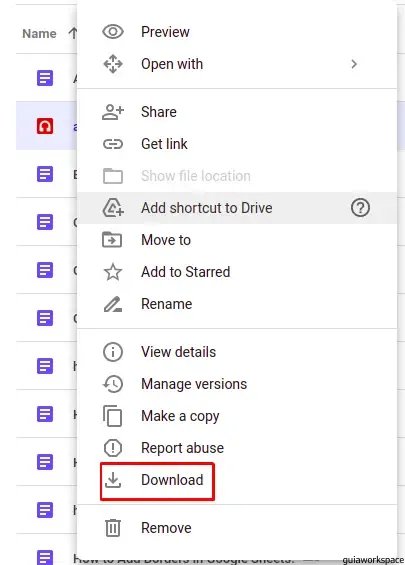The width and height of the screenshot is (405, 565).
Task: Click the Manage versions history icon
Action: pos(113,384)
